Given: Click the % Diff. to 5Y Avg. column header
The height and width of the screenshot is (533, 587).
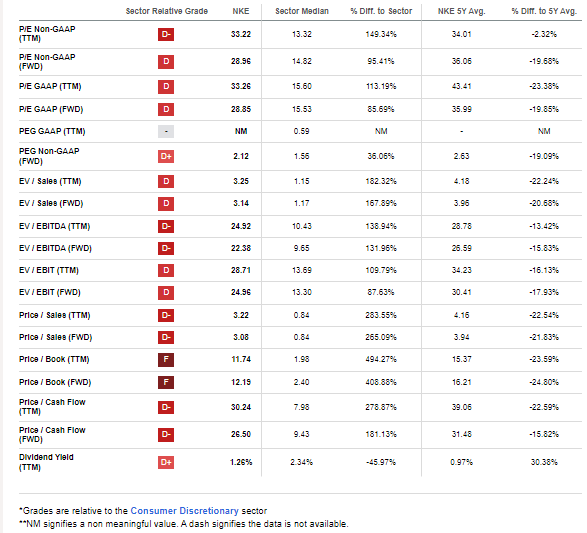Looking at the screenshot, I should [x=544, y=11].
